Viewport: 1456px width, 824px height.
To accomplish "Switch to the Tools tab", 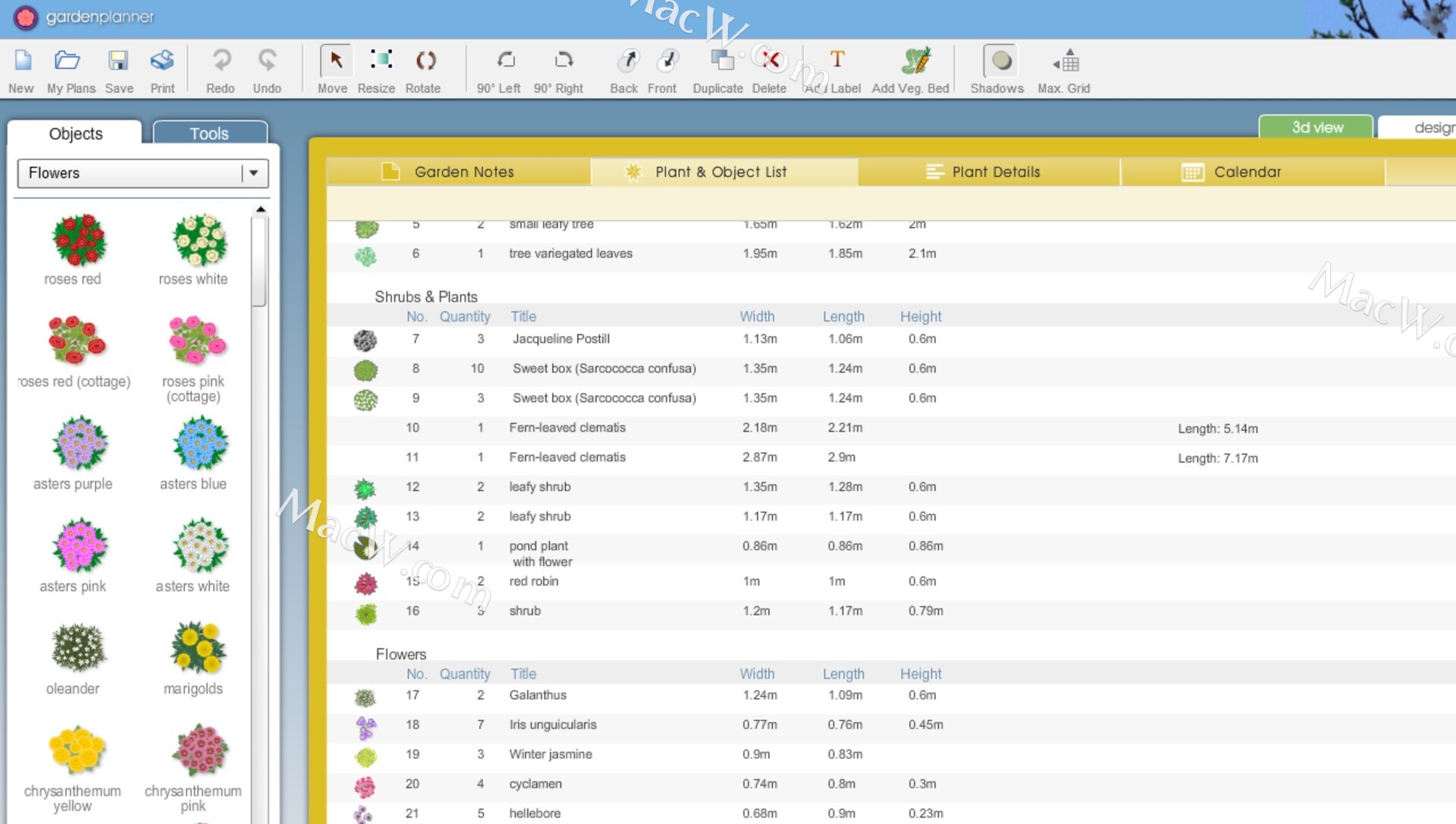I will (209, 134).
